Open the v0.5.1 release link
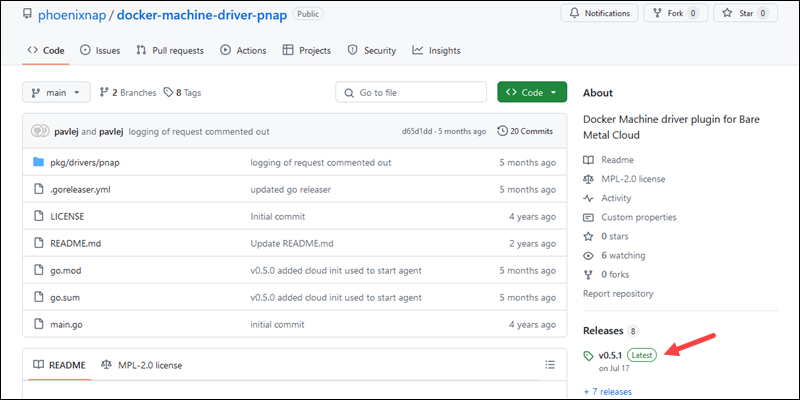The image size is (800, 400). [x=610, y=355]
